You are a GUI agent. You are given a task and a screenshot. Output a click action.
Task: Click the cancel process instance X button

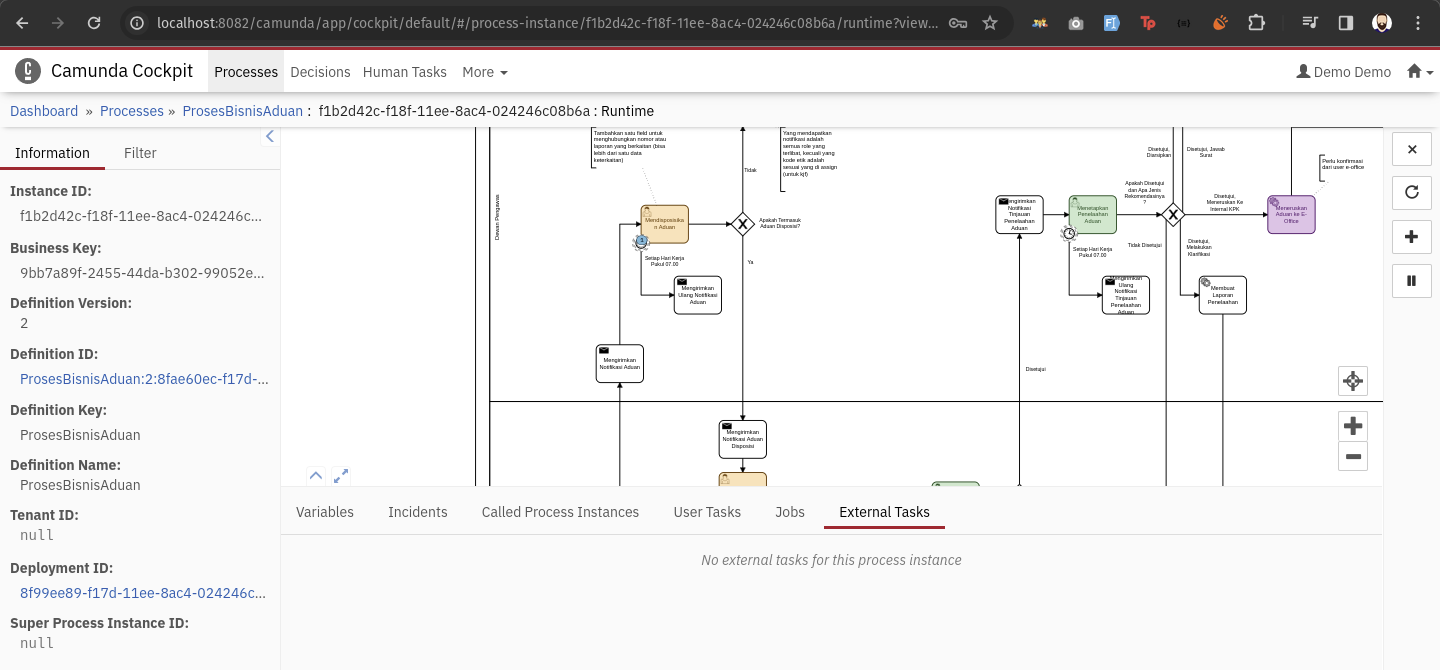coord(1411,149)
